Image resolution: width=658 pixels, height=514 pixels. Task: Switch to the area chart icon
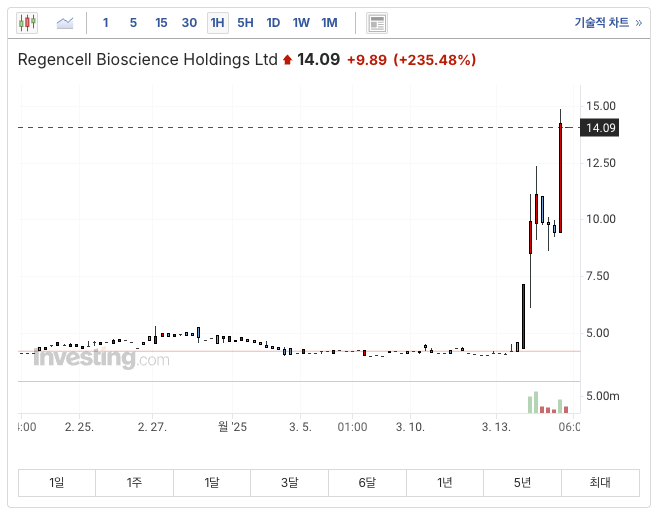tap(65, 23)
